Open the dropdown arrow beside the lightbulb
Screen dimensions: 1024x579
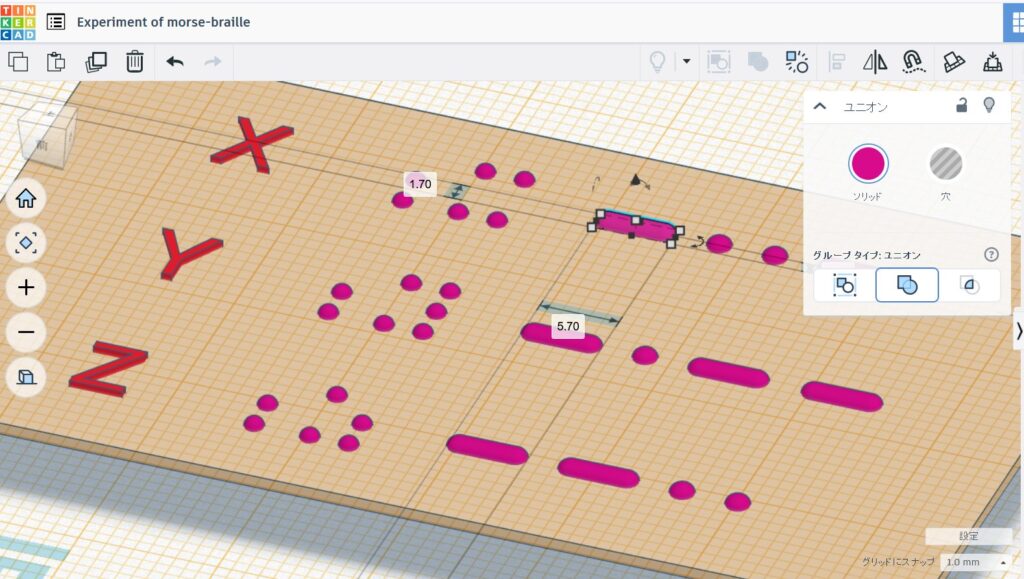[x=686, y=62]
